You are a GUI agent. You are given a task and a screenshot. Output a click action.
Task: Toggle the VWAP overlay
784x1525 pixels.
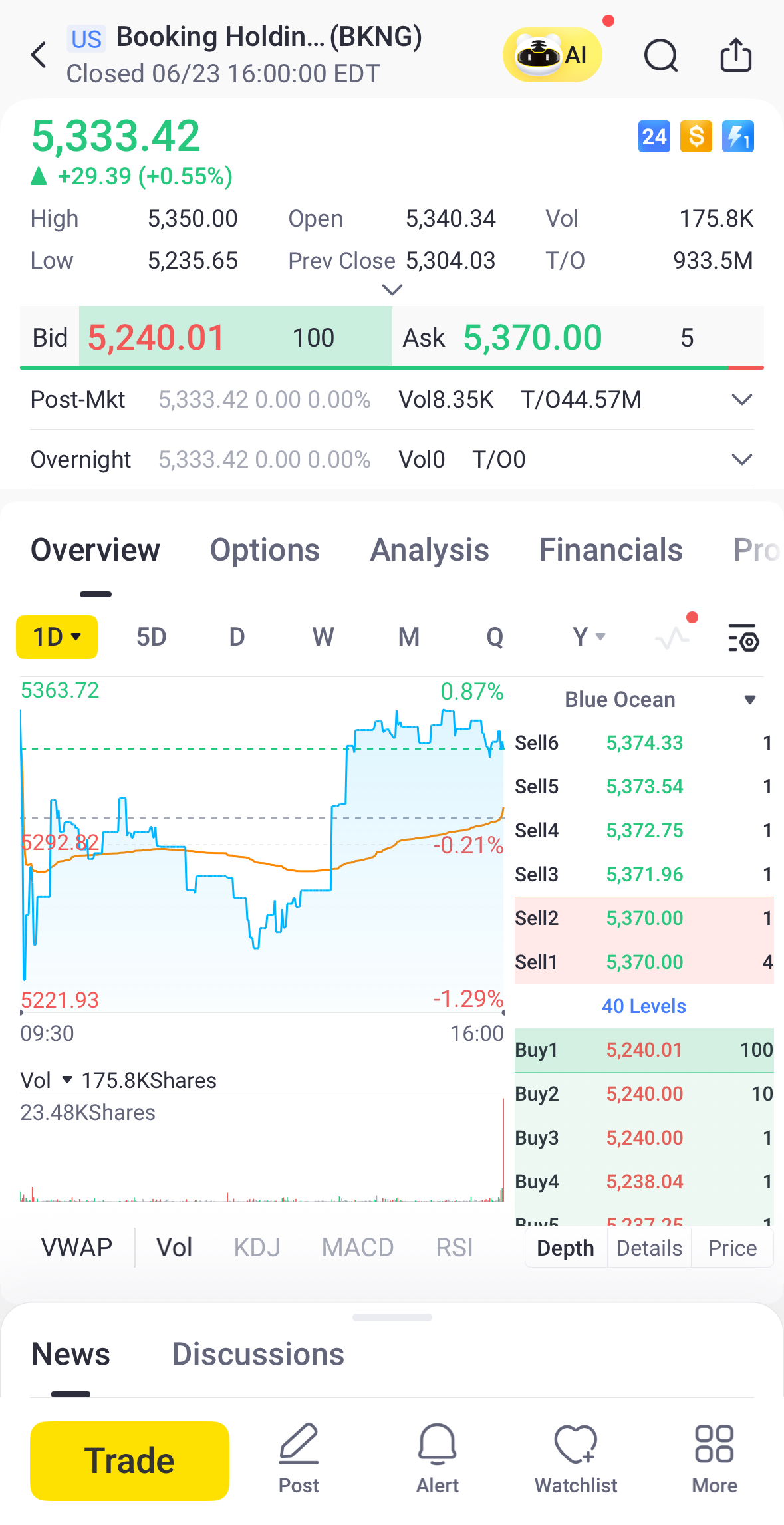[76, 1248]
